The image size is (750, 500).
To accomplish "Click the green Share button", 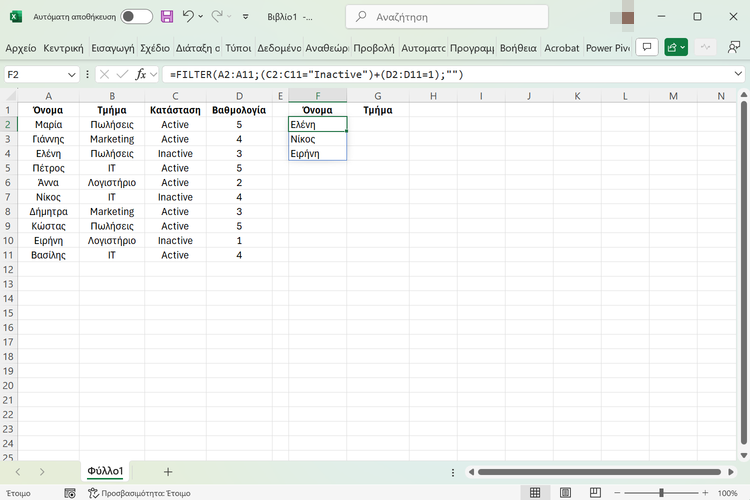I will click(676, 47).
